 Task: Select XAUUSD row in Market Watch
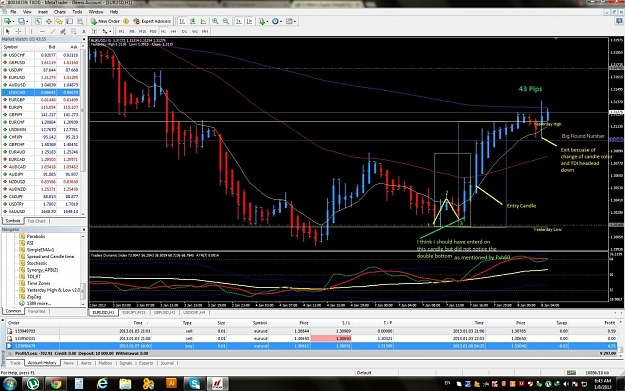pos(41,211)
